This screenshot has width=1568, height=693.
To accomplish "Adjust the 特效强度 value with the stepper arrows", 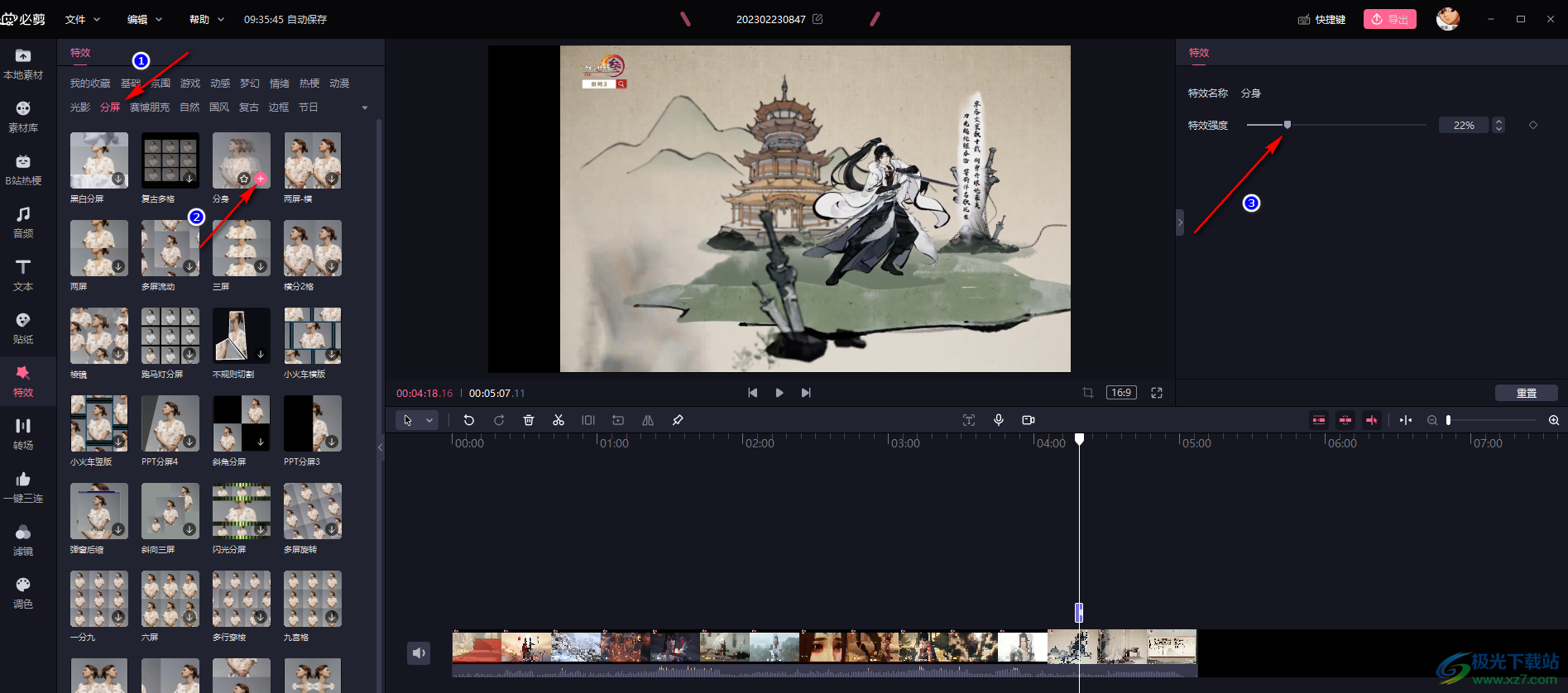I will click(x=1498, y=125).
